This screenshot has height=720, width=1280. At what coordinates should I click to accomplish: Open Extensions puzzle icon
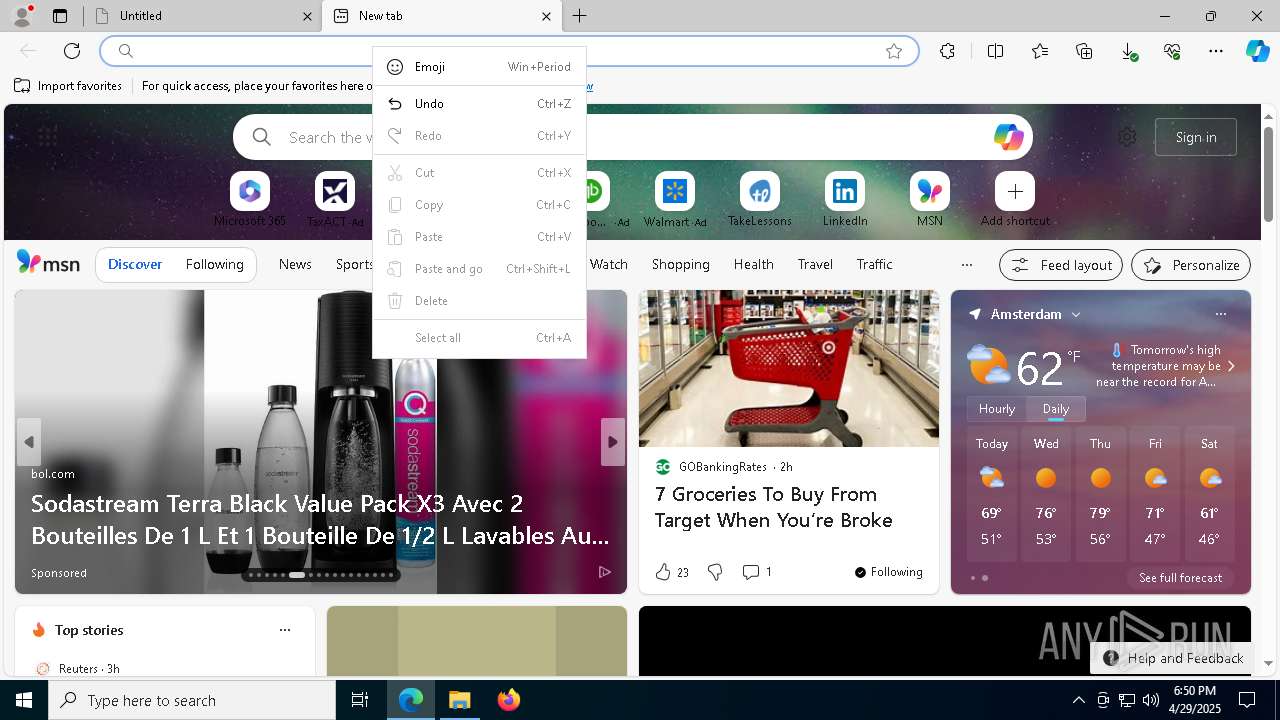click(x=947, y=51)
